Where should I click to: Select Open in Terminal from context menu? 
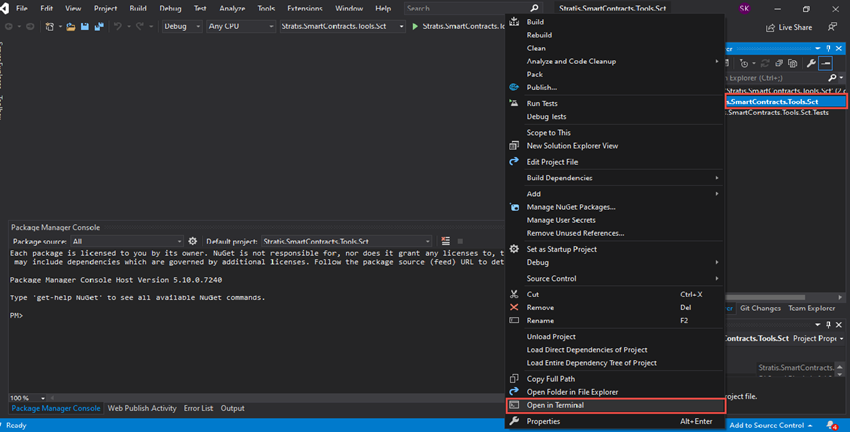[x=555, y=405]
